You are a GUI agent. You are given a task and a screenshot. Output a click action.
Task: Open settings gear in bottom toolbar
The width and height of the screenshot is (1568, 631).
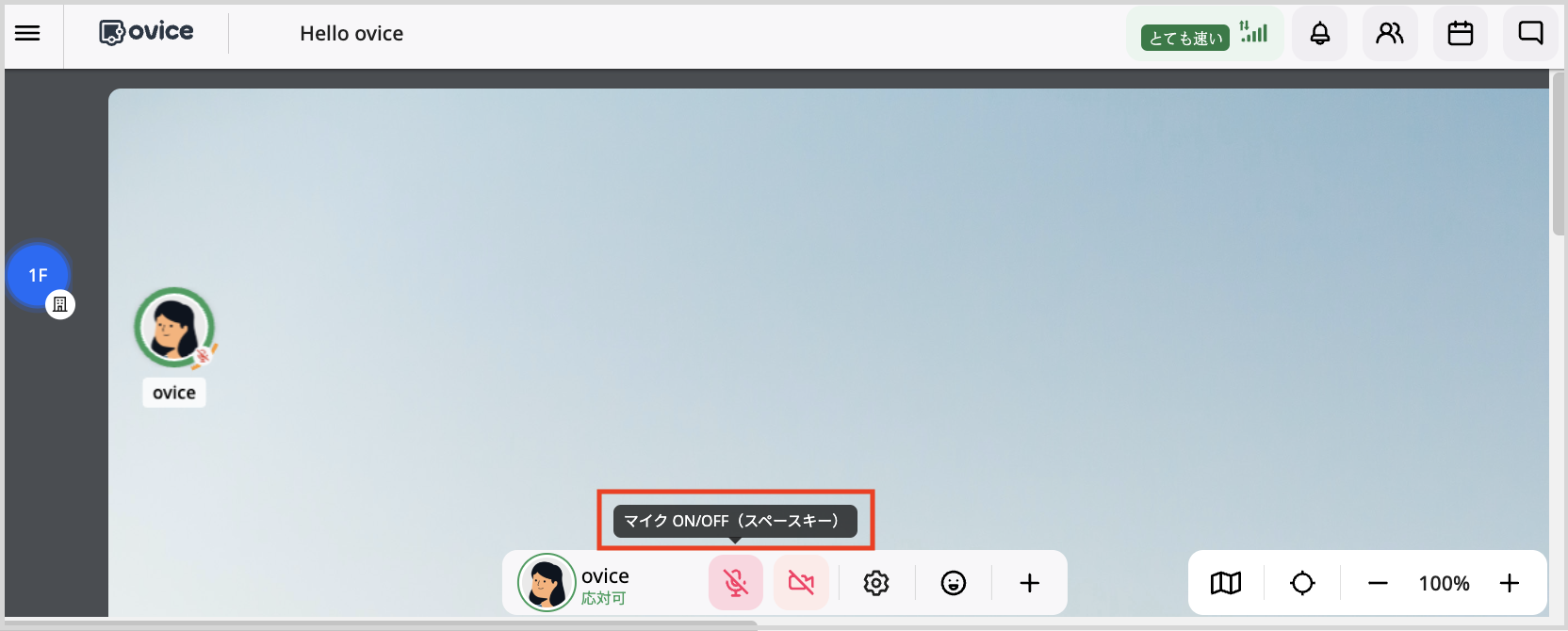876,583
